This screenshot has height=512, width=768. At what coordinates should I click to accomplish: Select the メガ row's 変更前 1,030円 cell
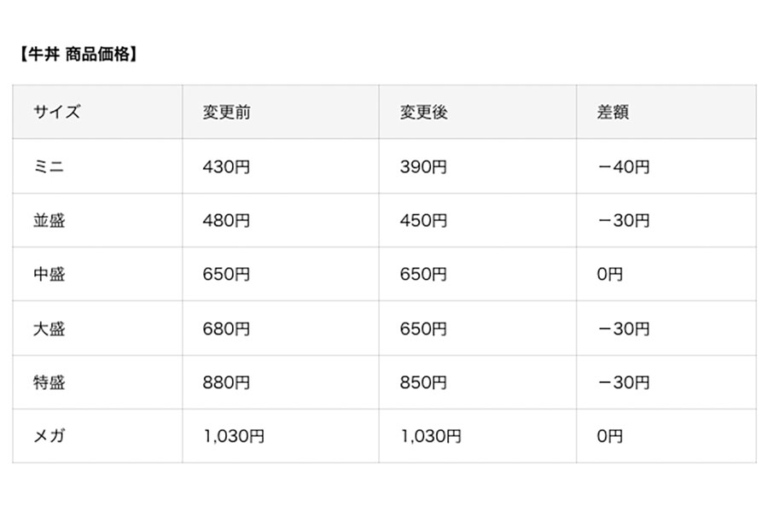coord(234,436)
